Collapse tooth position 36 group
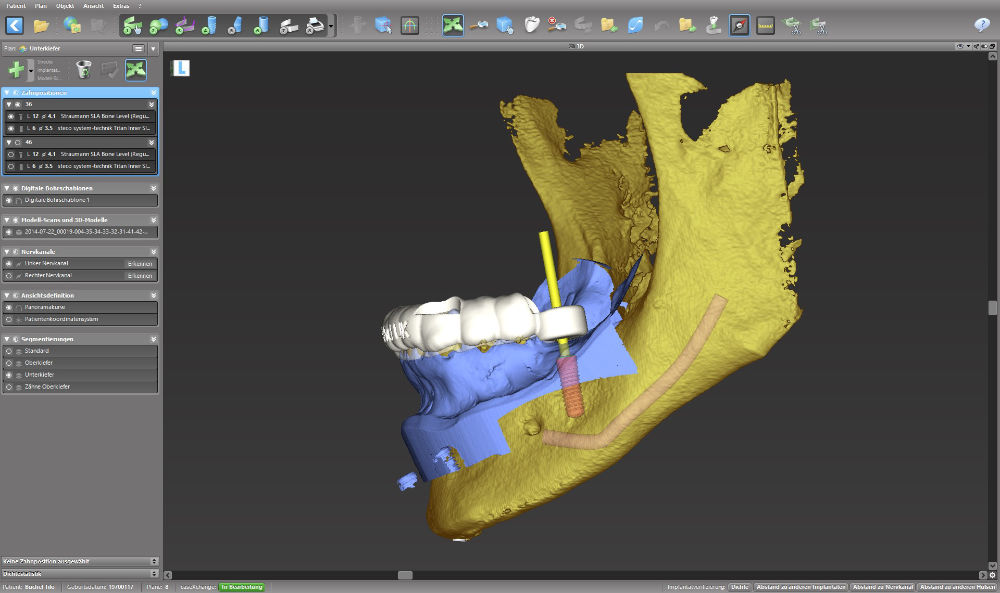Image resolution: width=1000 pixels, height=593 pixels. (9, 104)
